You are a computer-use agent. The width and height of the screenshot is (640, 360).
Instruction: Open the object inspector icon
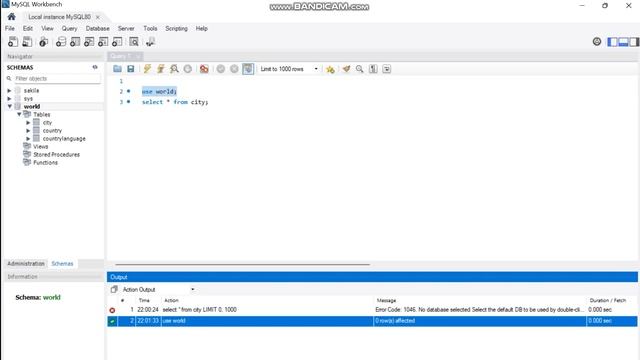43,42
